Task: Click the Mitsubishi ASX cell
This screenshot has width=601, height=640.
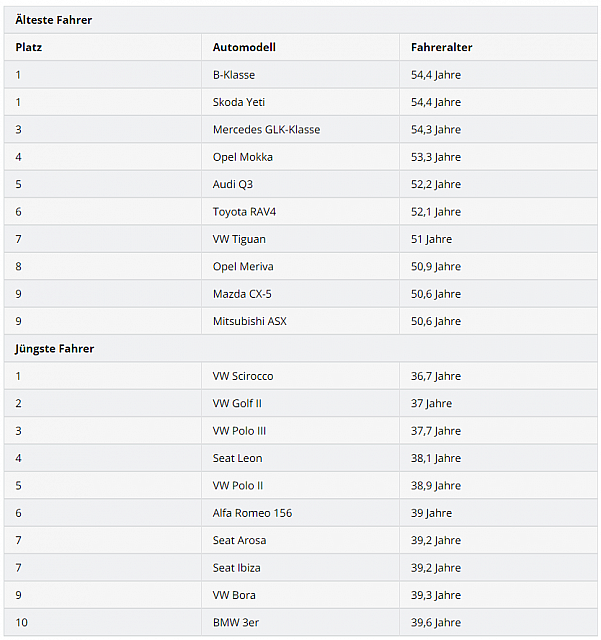Action: click(x=250, y=322)
